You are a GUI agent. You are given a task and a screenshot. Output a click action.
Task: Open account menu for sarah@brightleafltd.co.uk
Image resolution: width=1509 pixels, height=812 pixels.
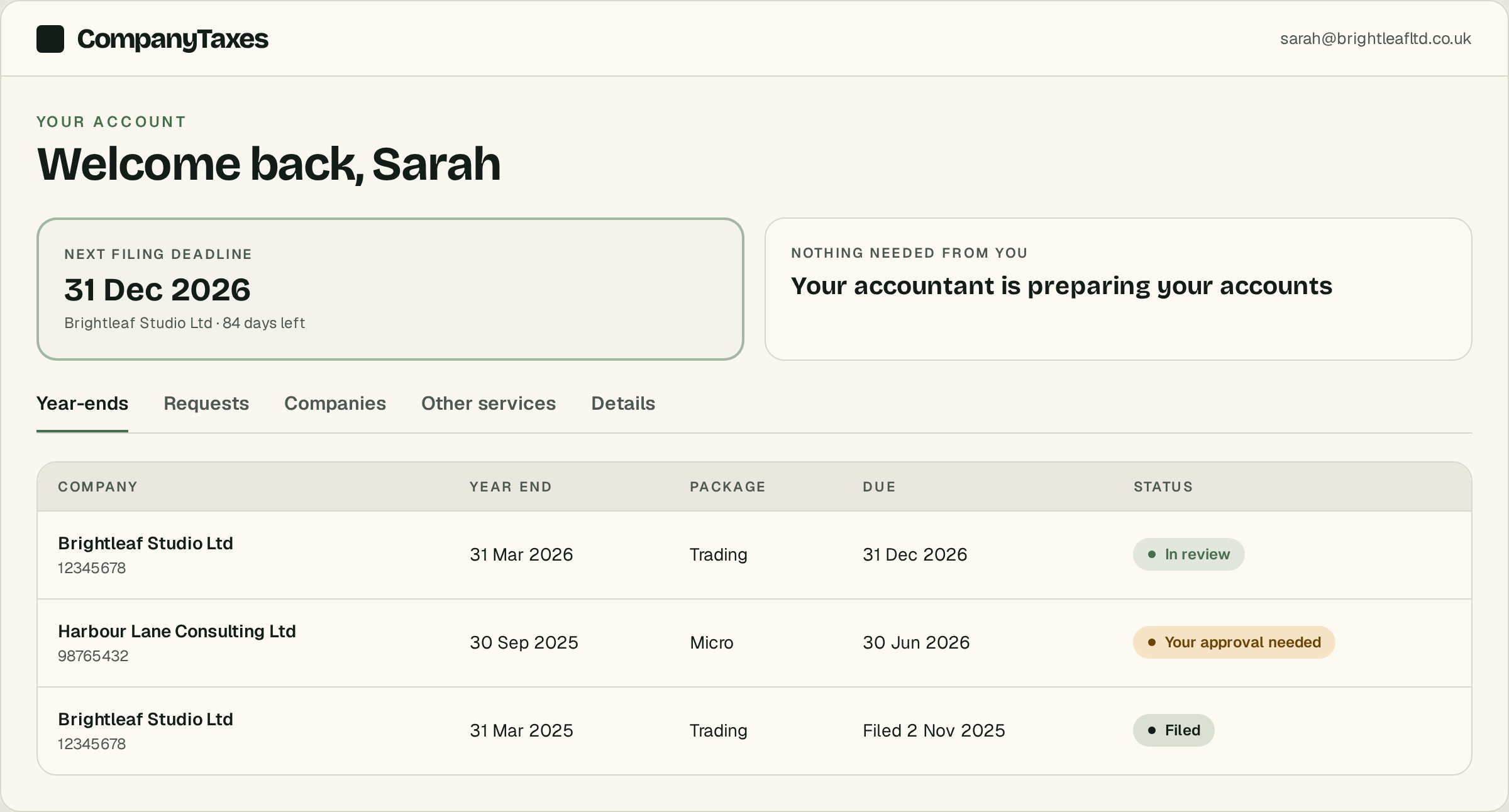coord(1375,39)
